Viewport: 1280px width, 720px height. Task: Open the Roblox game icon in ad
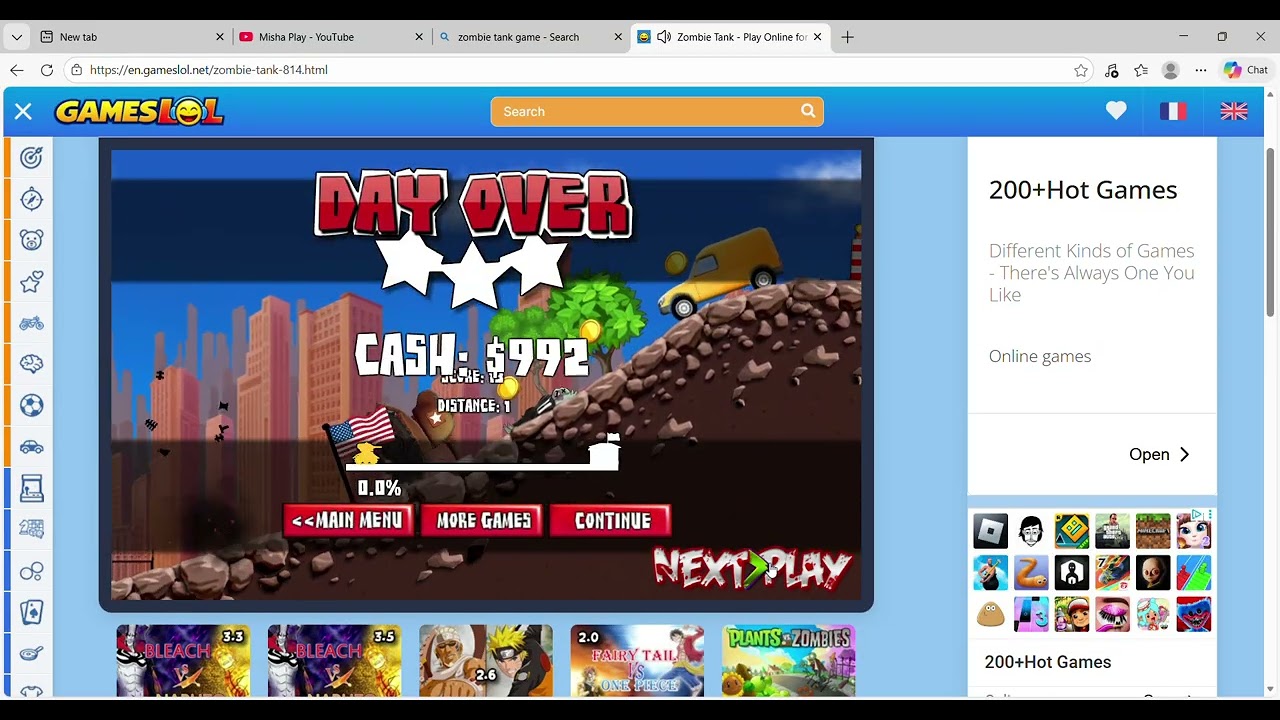click(991, 531)
